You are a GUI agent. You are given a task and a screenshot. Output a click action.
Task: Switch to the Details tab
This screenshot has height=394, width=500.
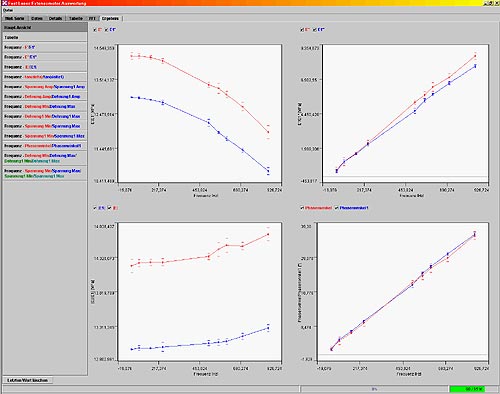pyautogui.click(x=55, y=18)
